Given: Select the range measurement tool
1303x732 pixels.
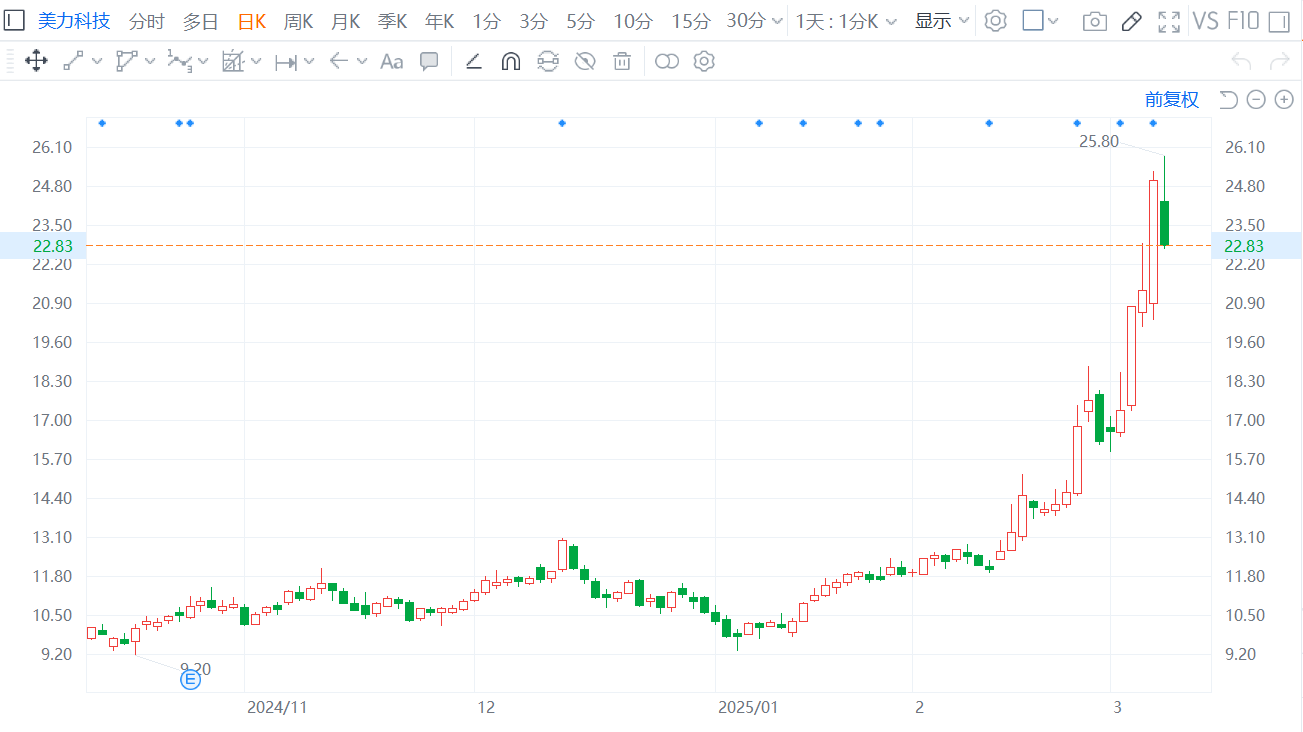Looking at the screenshot, I should [286, 62].
